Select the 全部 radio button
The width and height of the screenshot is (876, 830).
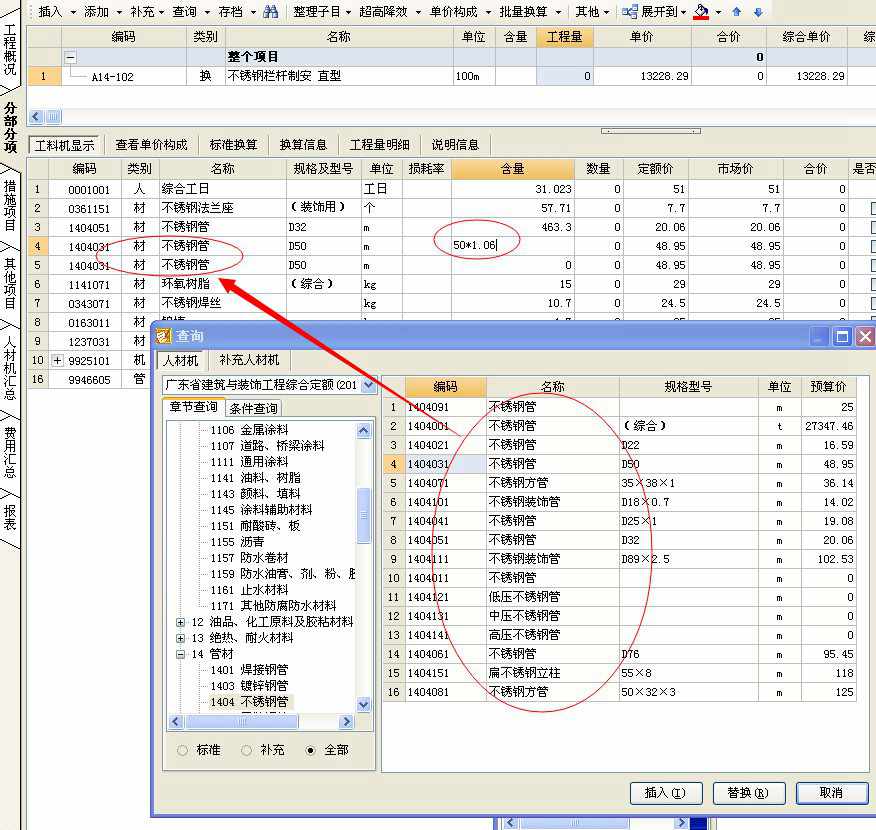311,750
